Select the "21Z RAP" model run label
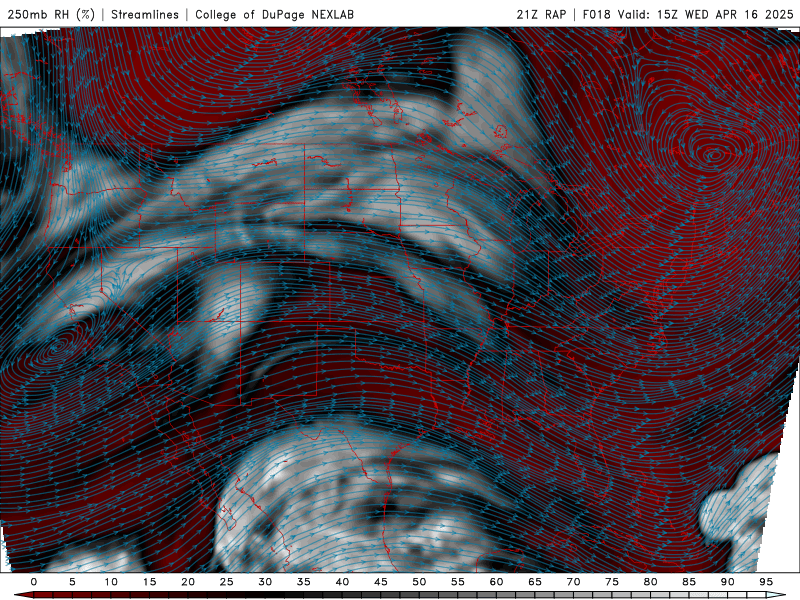The height and width of the screenshot is (600, 800). pyautogui.click(x=541, y=14)
